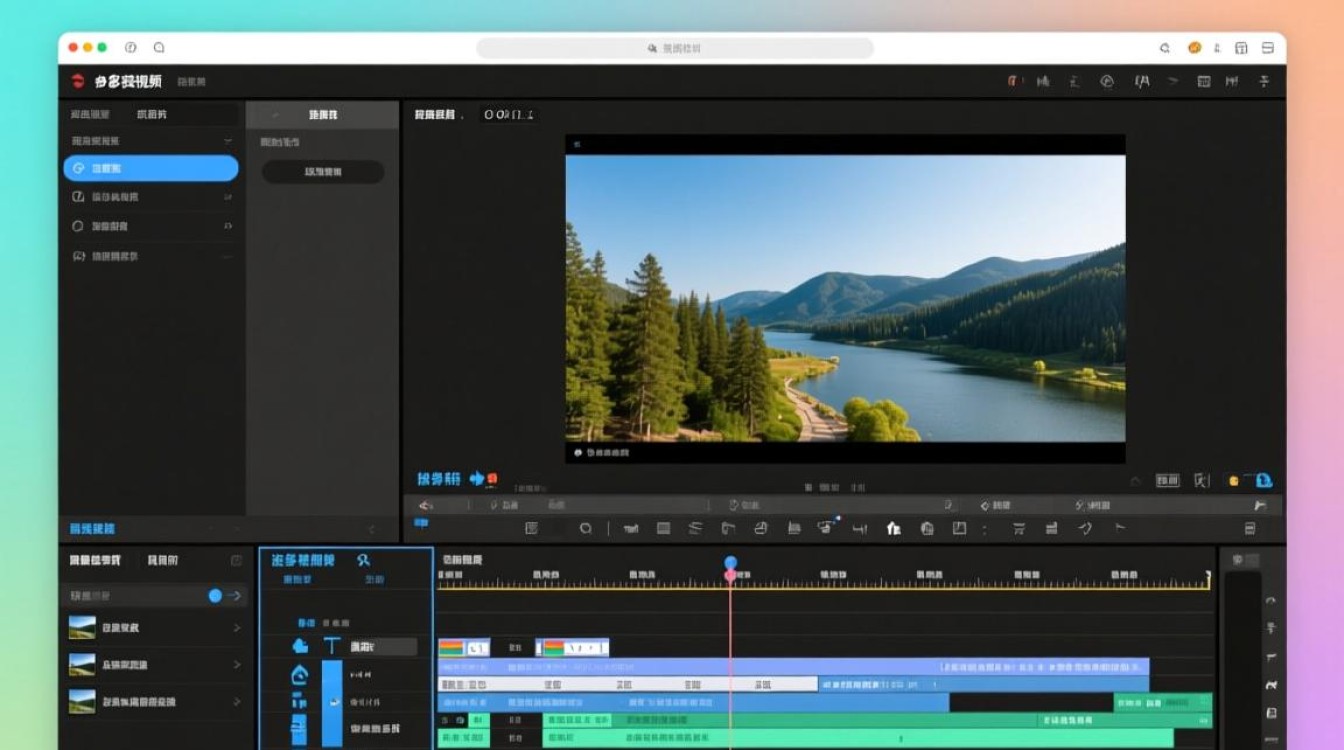Select the T text icon in the track panel
The width and height of the screenshot is (1344, 750).
(x=332, y=646)
